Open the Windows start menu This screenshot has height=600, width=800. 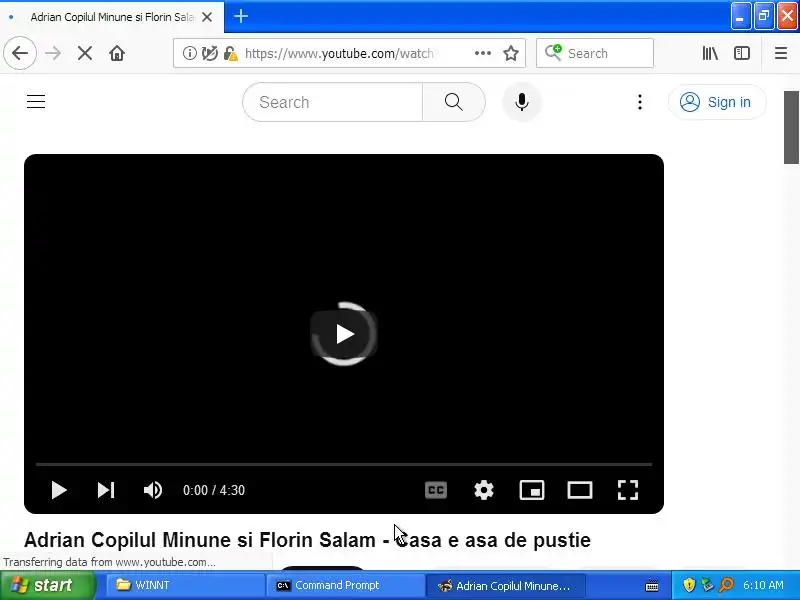pos(48,585)
